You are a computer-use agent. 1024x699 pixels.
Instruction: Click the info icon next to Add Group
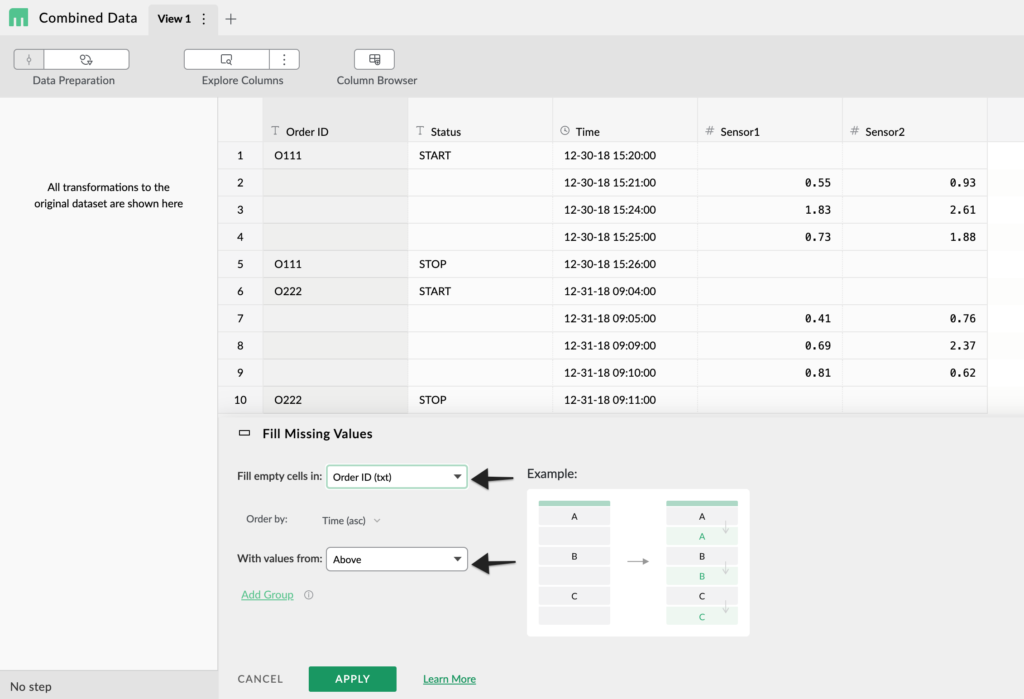coord(309,594)
